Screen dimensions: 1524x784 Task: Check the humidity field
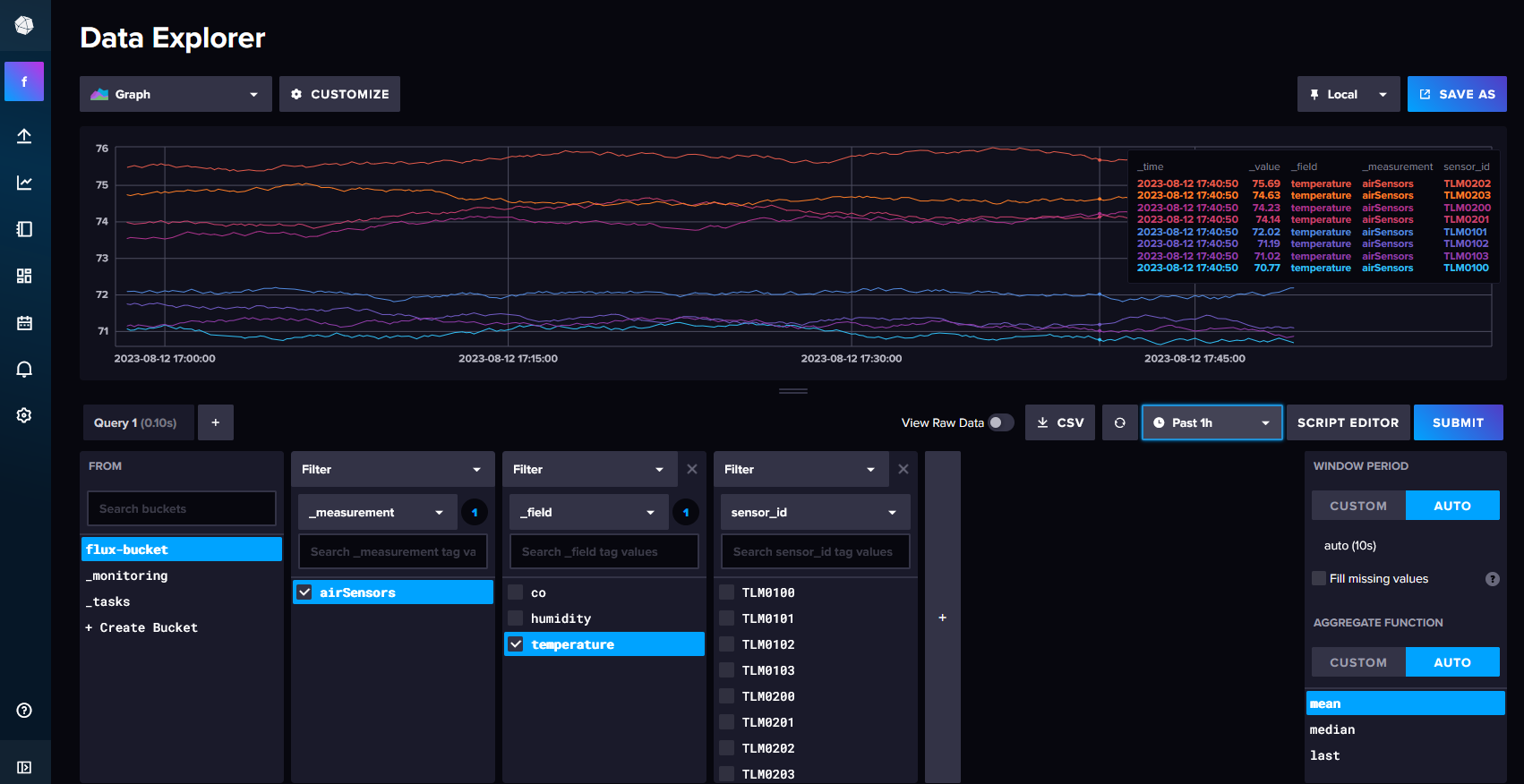coord(516,618)
